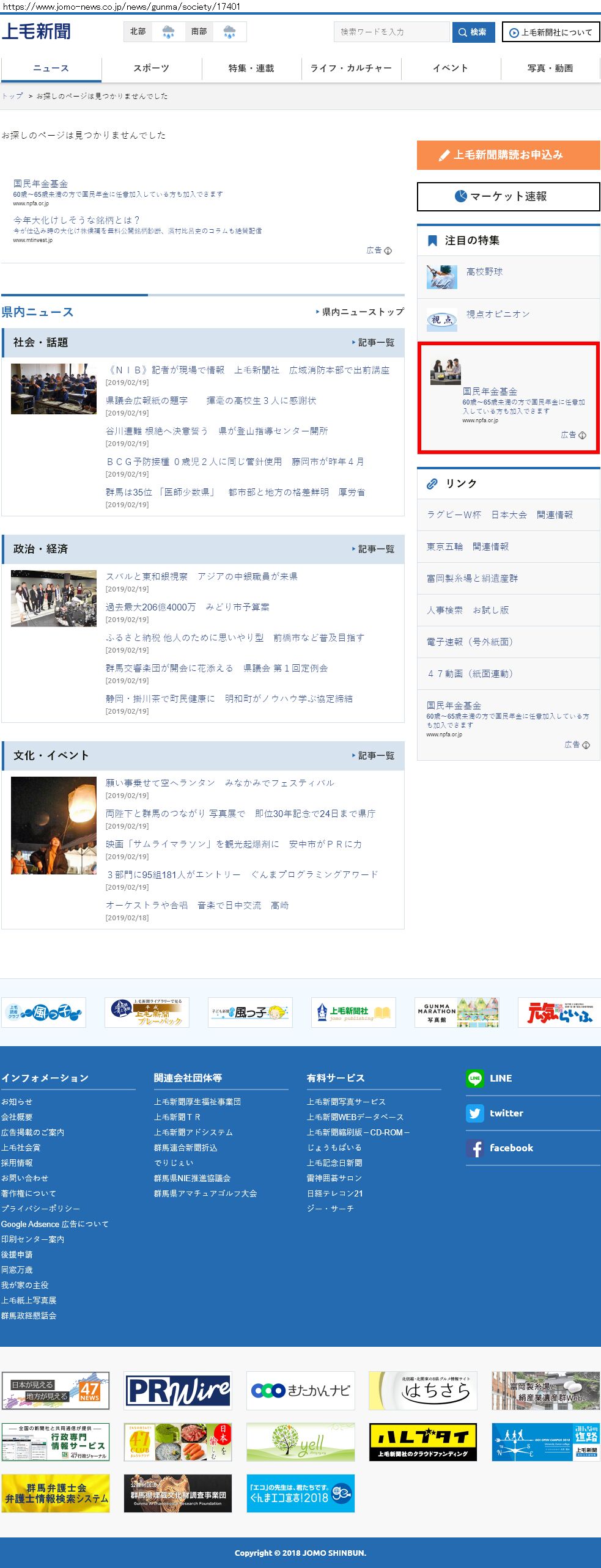Open 上毛新聞社について link
The image size is (601, 1568).
coord(551,32)
